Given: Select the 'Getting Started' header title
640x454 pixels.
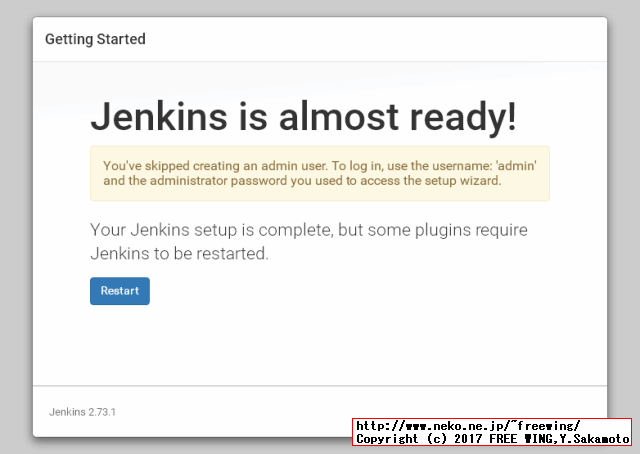Looking at the screenshot, I should [x=95, y=39].
